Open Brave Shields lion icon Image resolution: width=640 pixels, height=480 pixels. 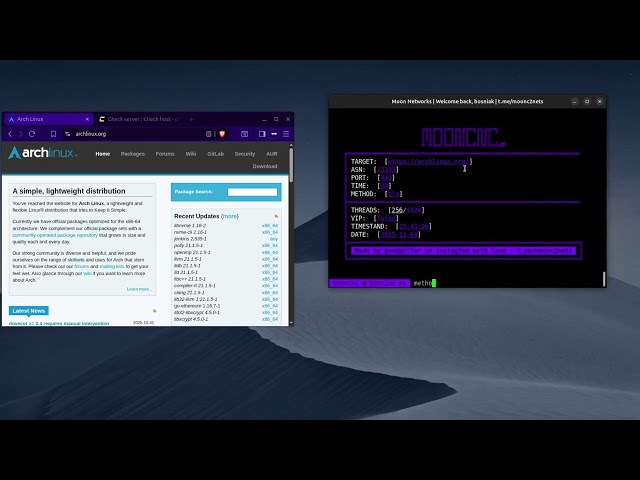click(x=222, y=134)
